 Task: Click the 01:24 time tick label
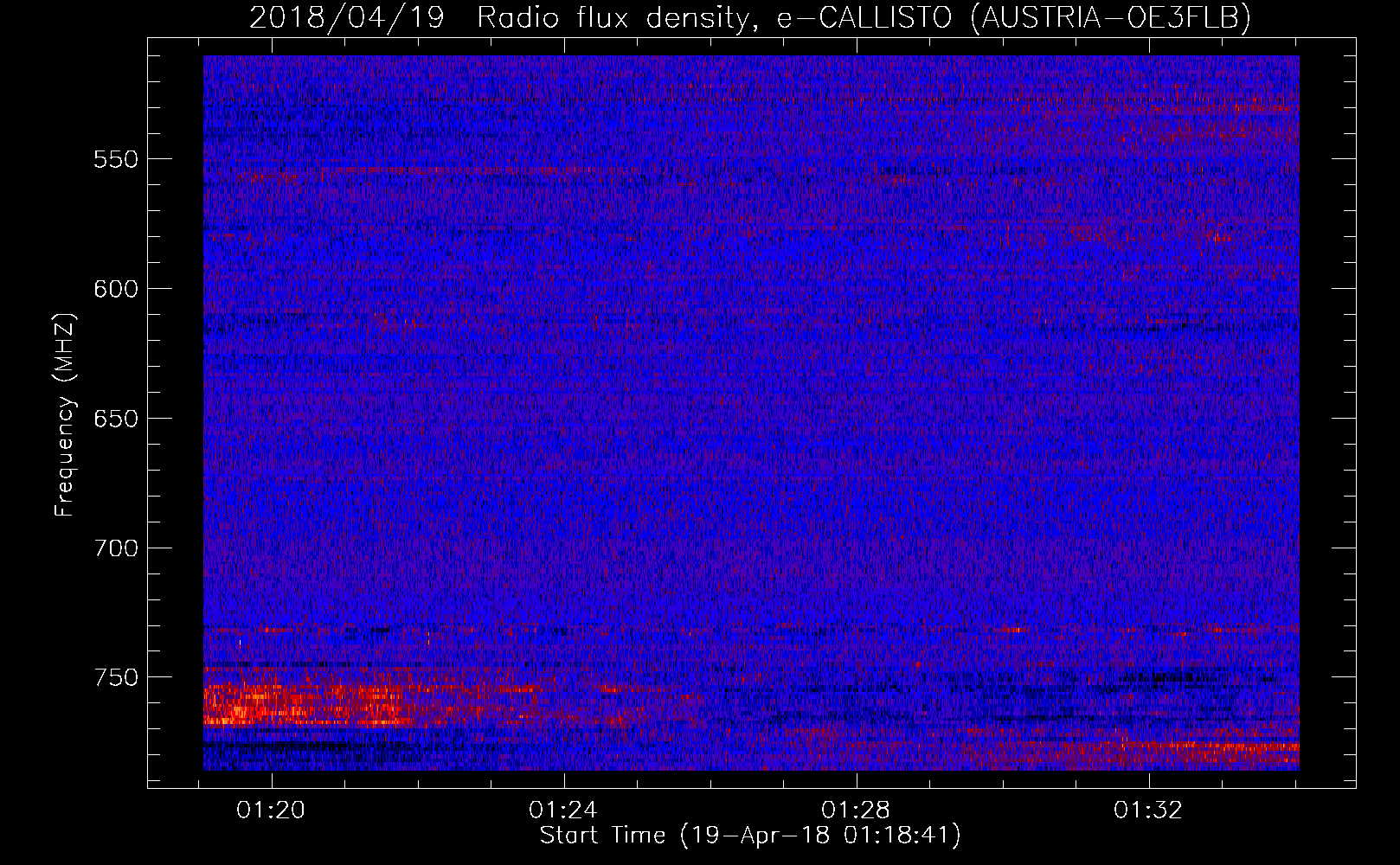coord(564,811)
